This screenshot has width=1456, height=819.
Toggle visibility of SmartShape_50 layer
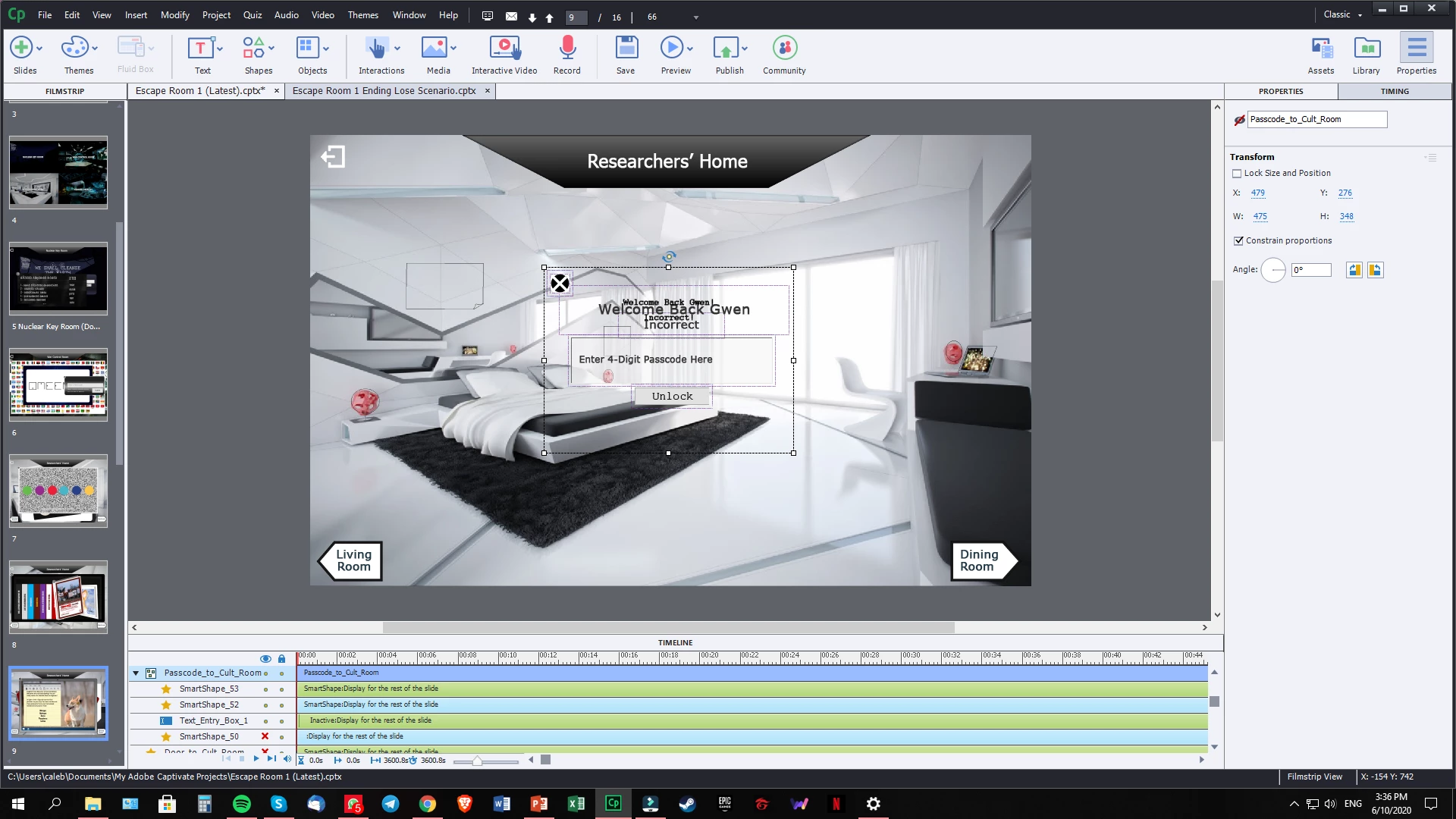(265, 736)
